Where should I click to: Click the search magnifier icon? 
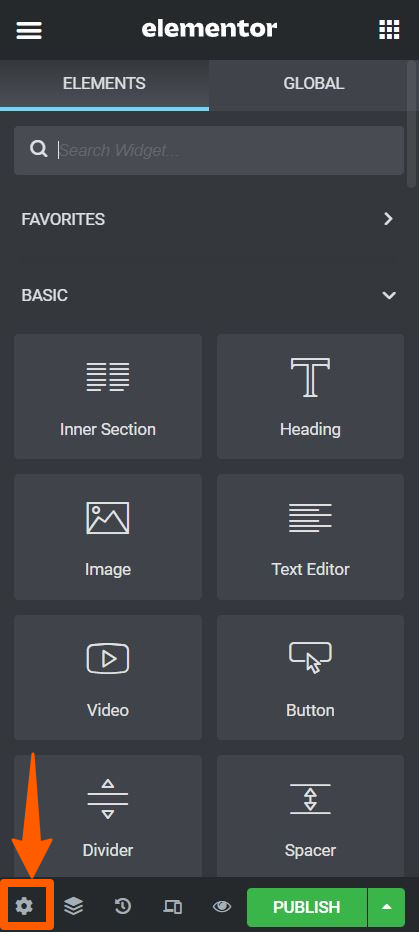39,150
